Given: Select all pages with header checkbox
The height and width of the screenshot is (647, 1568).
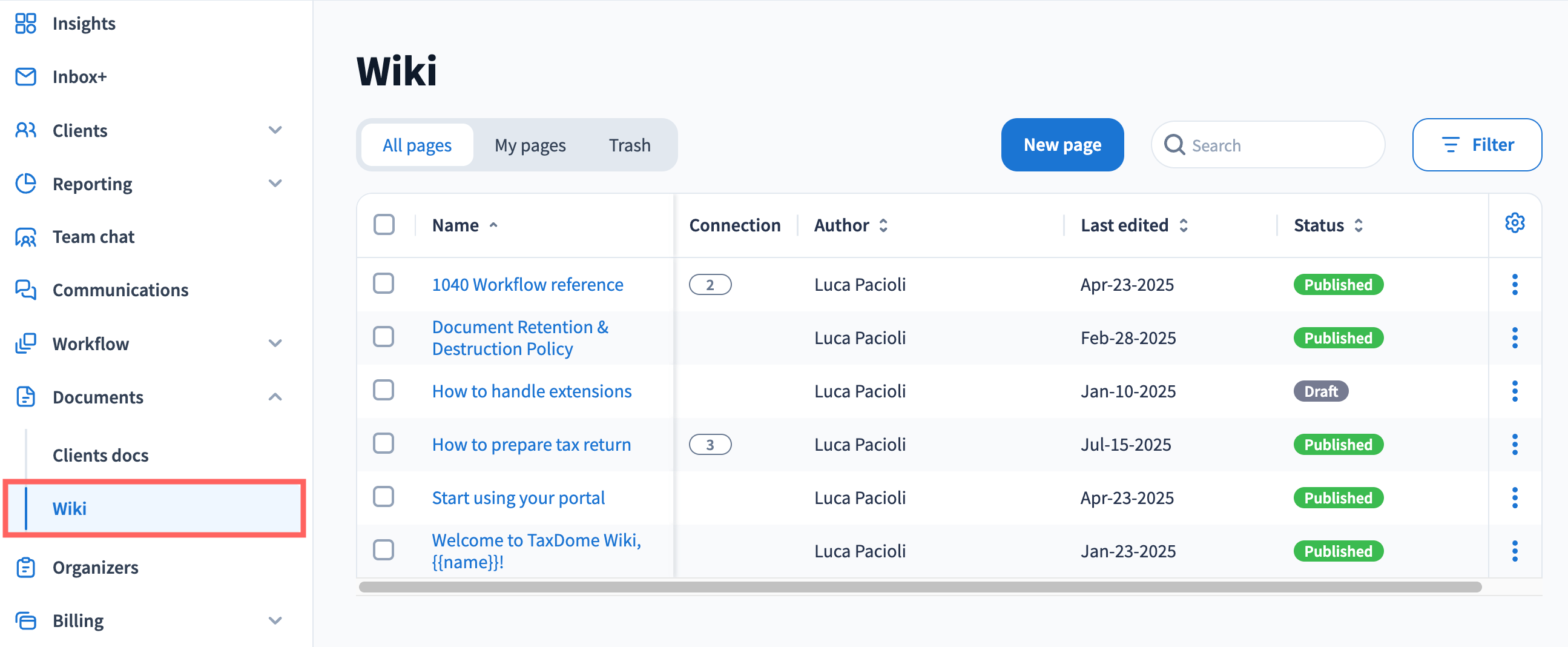Looking at the screenshot, I should tap(384, 225).
